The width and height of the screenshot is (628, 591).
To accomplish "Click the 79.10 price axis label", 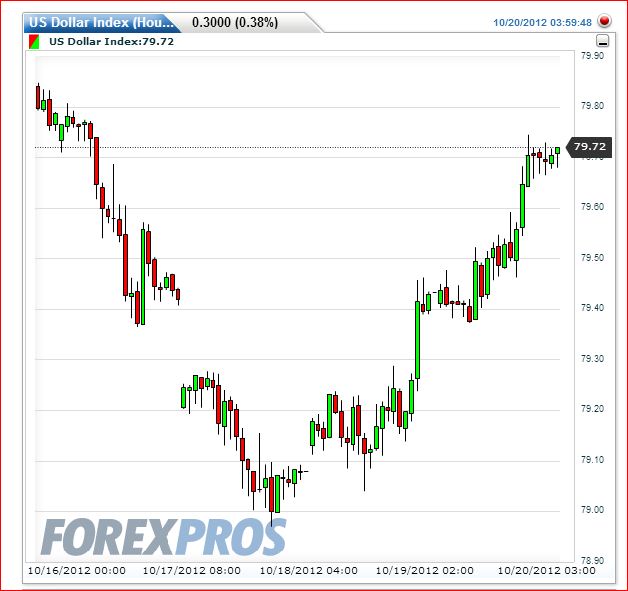I will coord(592,460).
